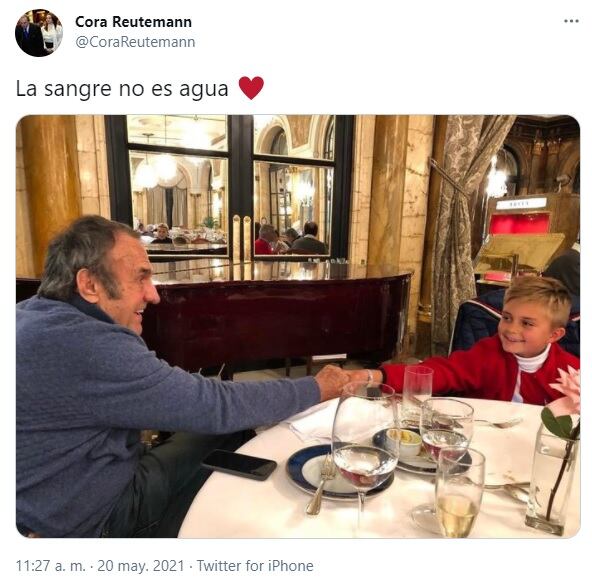Open the 11:27 a. m. timestamp link
Screen dimensions: 592x586
coord(51,566)
